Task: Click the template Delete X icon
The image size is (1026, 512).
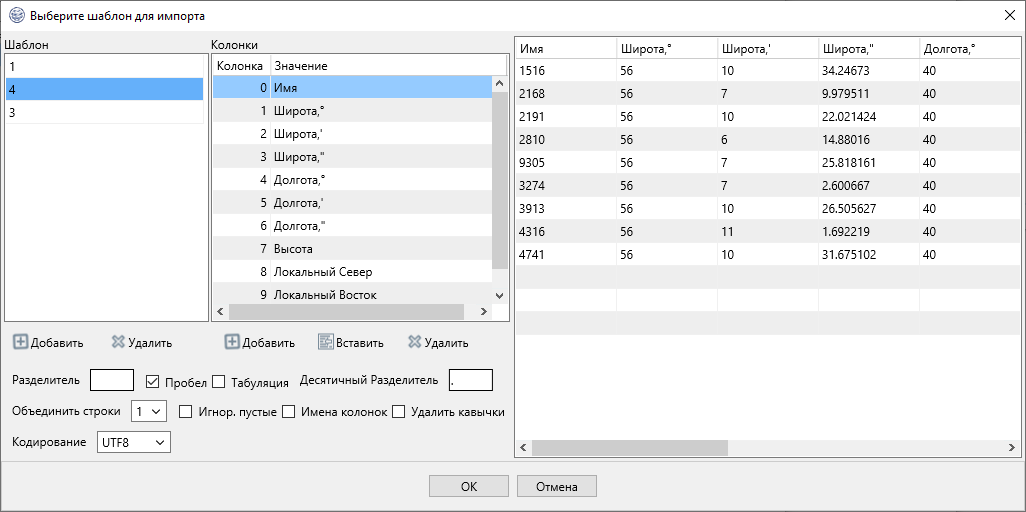Action: (x=118, y=342)
